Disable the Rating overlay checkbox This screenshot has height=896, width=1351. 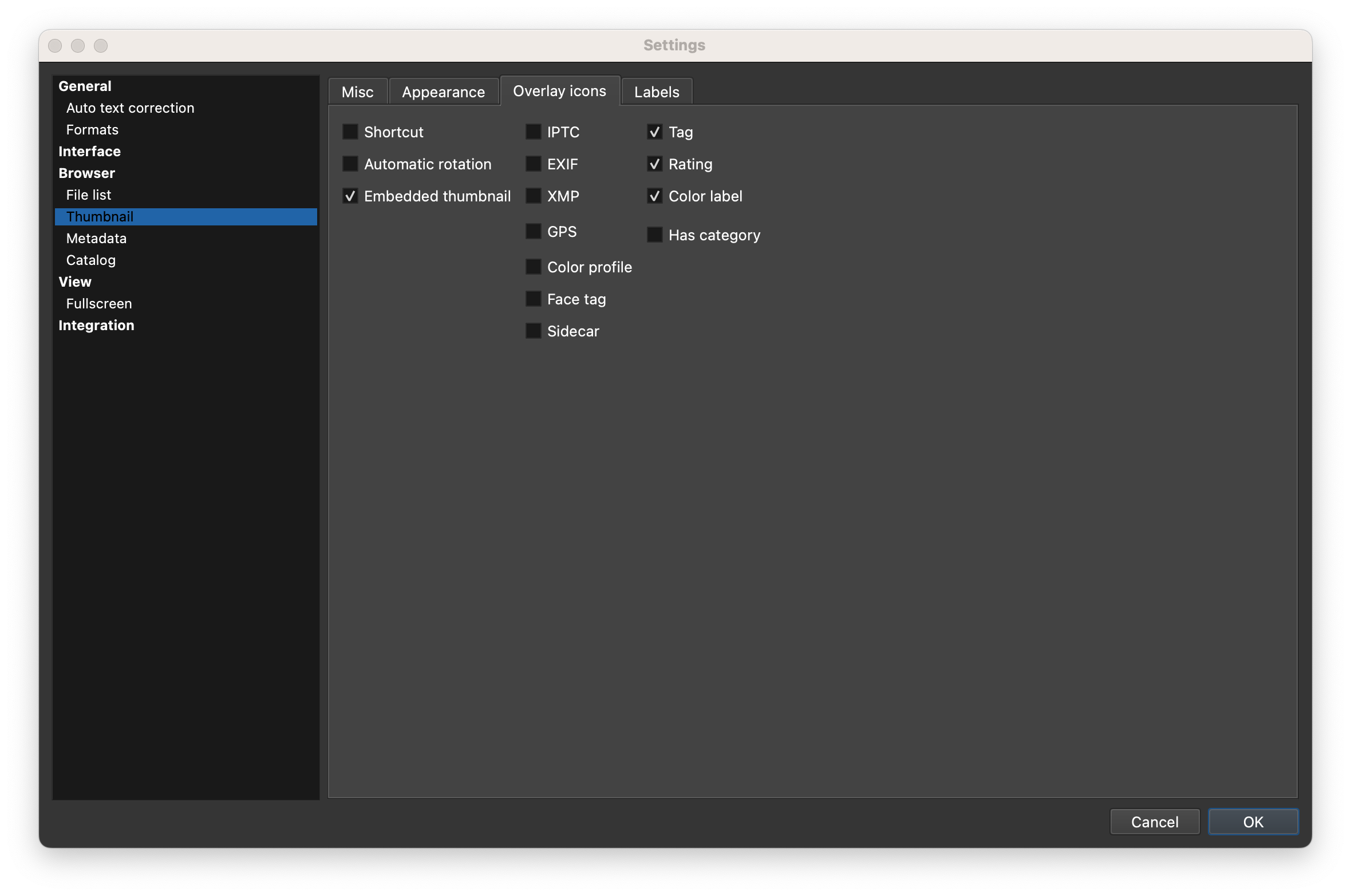[x=654, y=164]
